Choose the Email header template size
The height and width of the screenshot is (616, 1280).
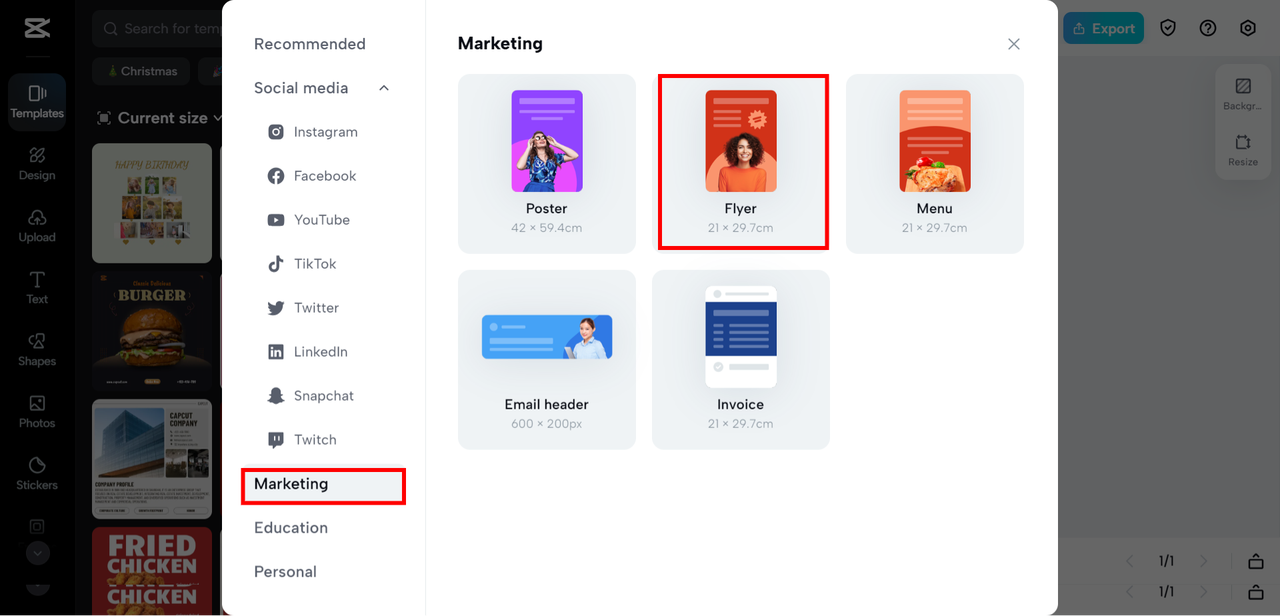click(547, 359)
